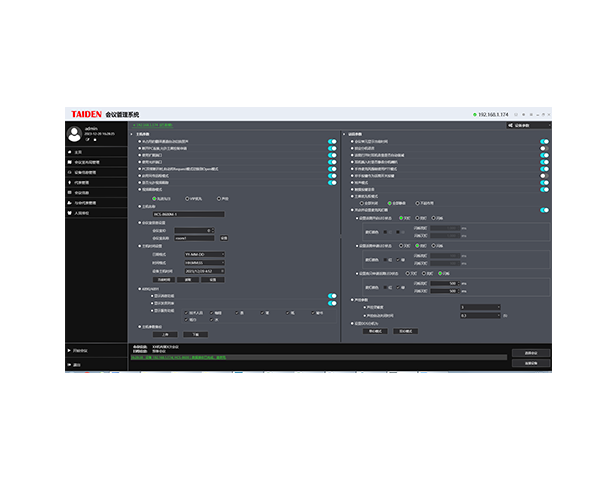This screenshot has height=480, width=616.
Task: Click the admin user avatar icon
Action: 73,132
